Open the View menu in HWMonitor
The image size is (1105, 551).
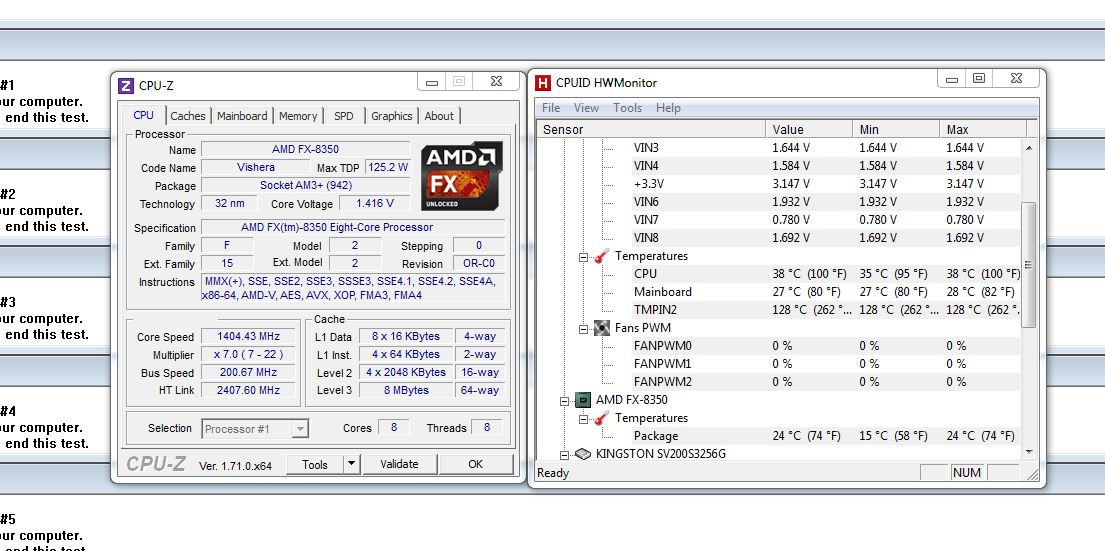pyautogui.click(x=586, y=108)
